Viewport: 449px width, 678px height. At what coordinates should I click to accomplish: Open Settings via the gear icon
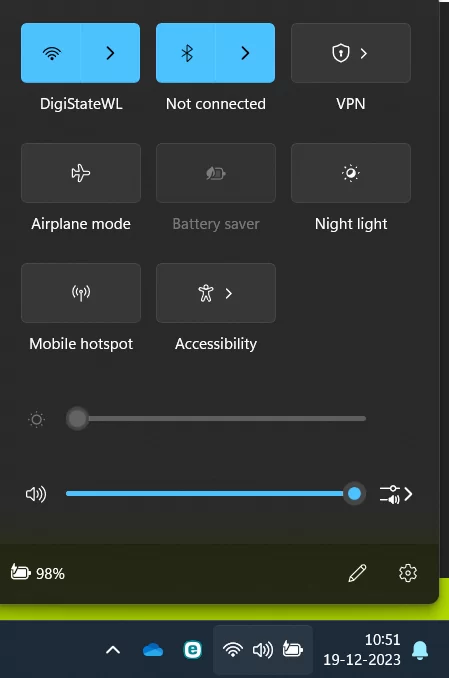pyautogui.click(x=407, y=573)
